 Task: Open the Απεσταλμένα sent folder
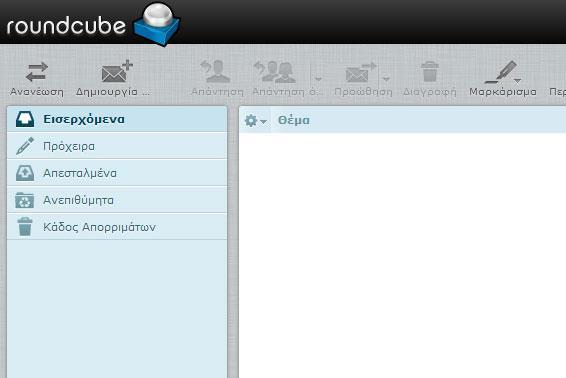117,173
